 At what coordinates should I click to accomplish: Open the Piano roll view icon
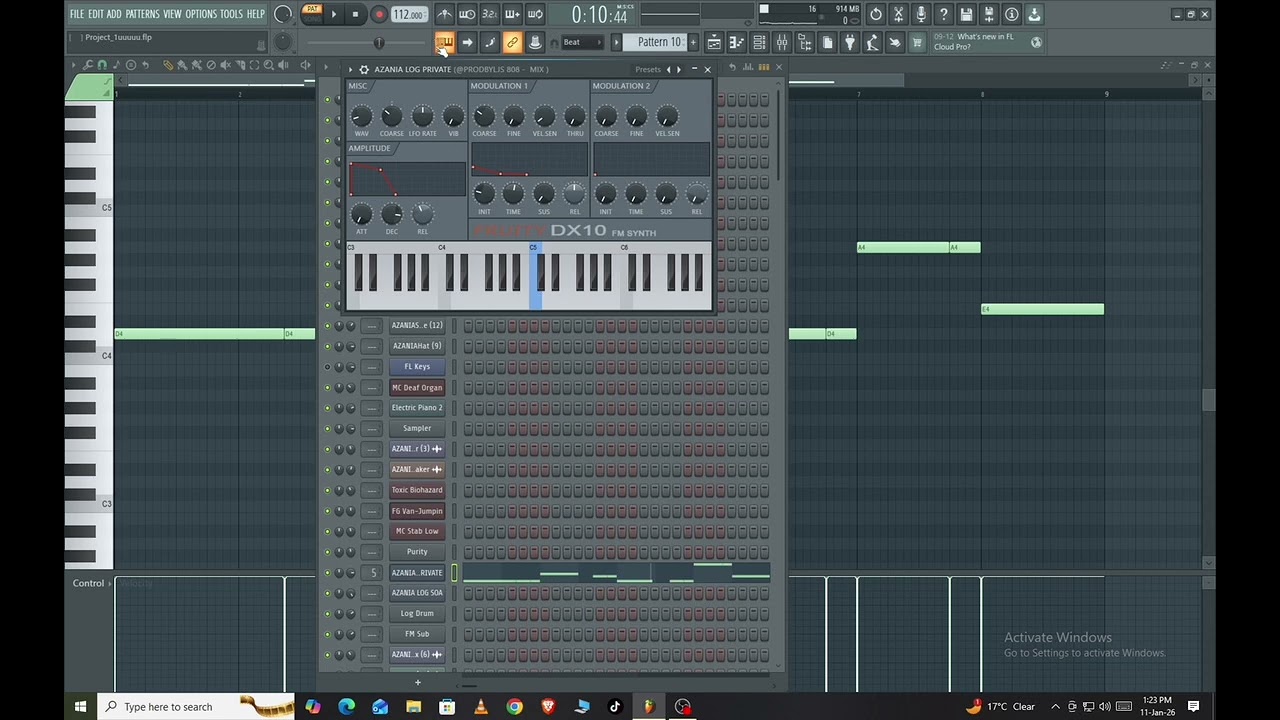737,42
